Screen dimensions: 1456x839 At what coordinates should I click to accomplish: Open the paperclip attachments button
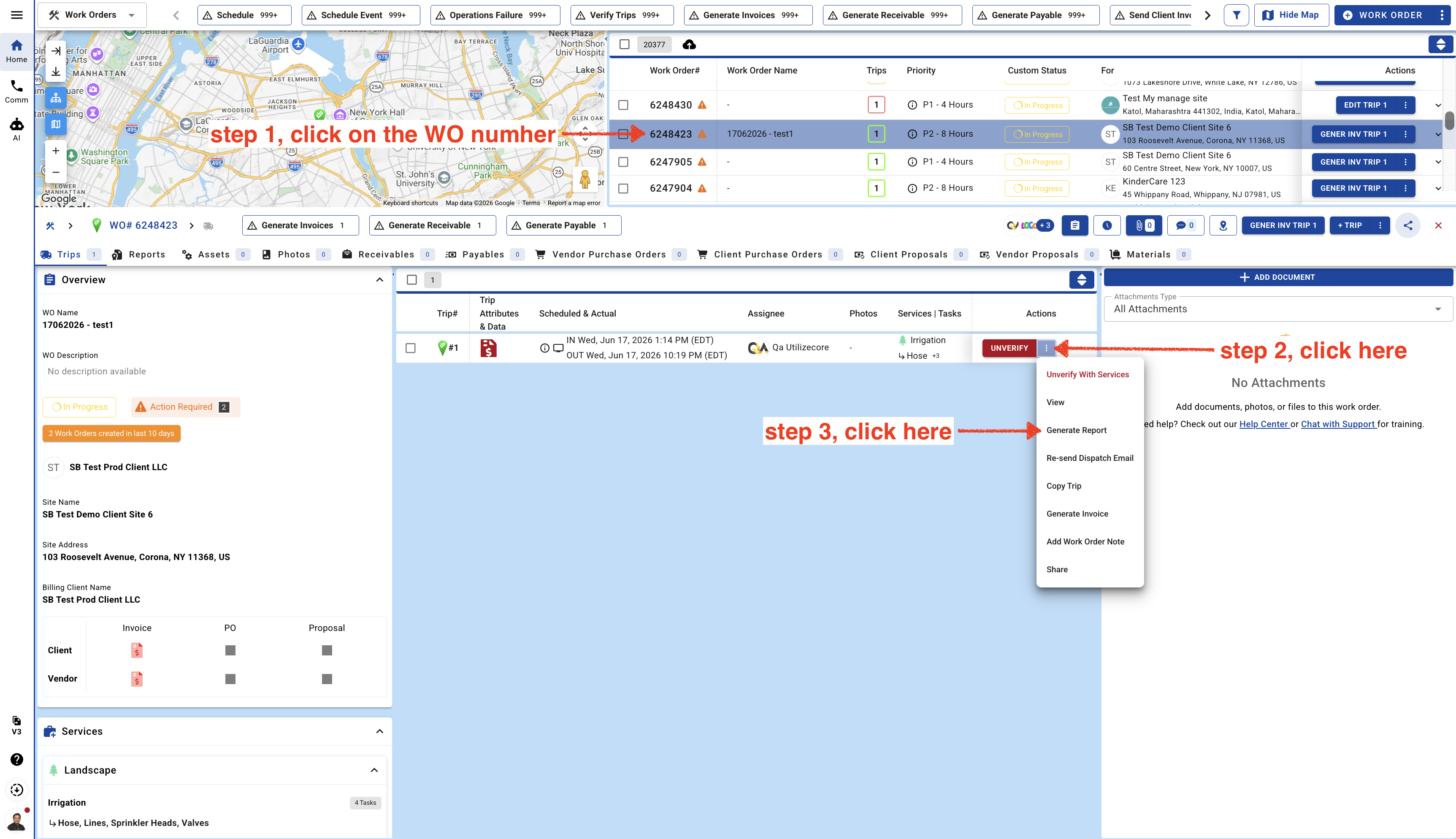click(x=1144, y=225)
